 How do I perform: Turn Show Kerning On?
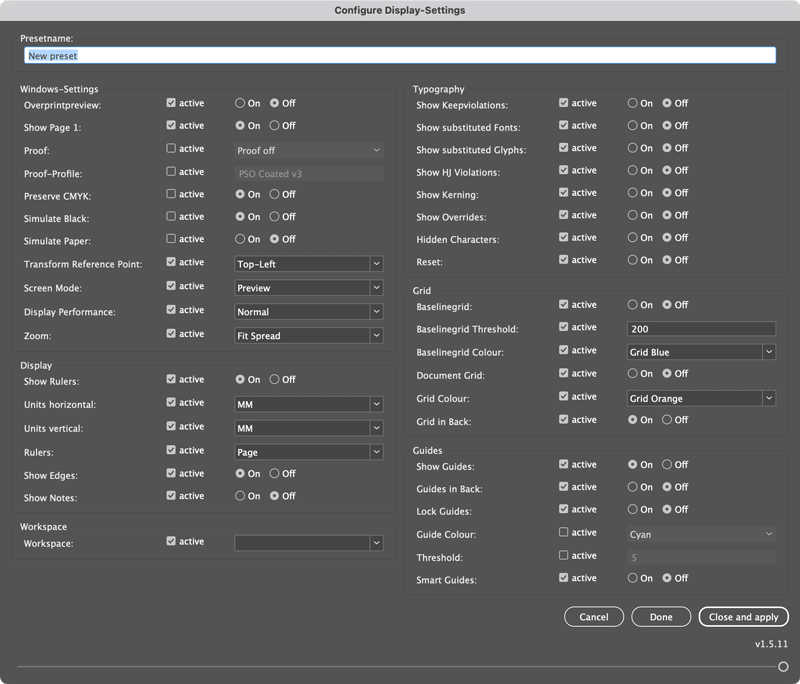(x=633, y=193)
